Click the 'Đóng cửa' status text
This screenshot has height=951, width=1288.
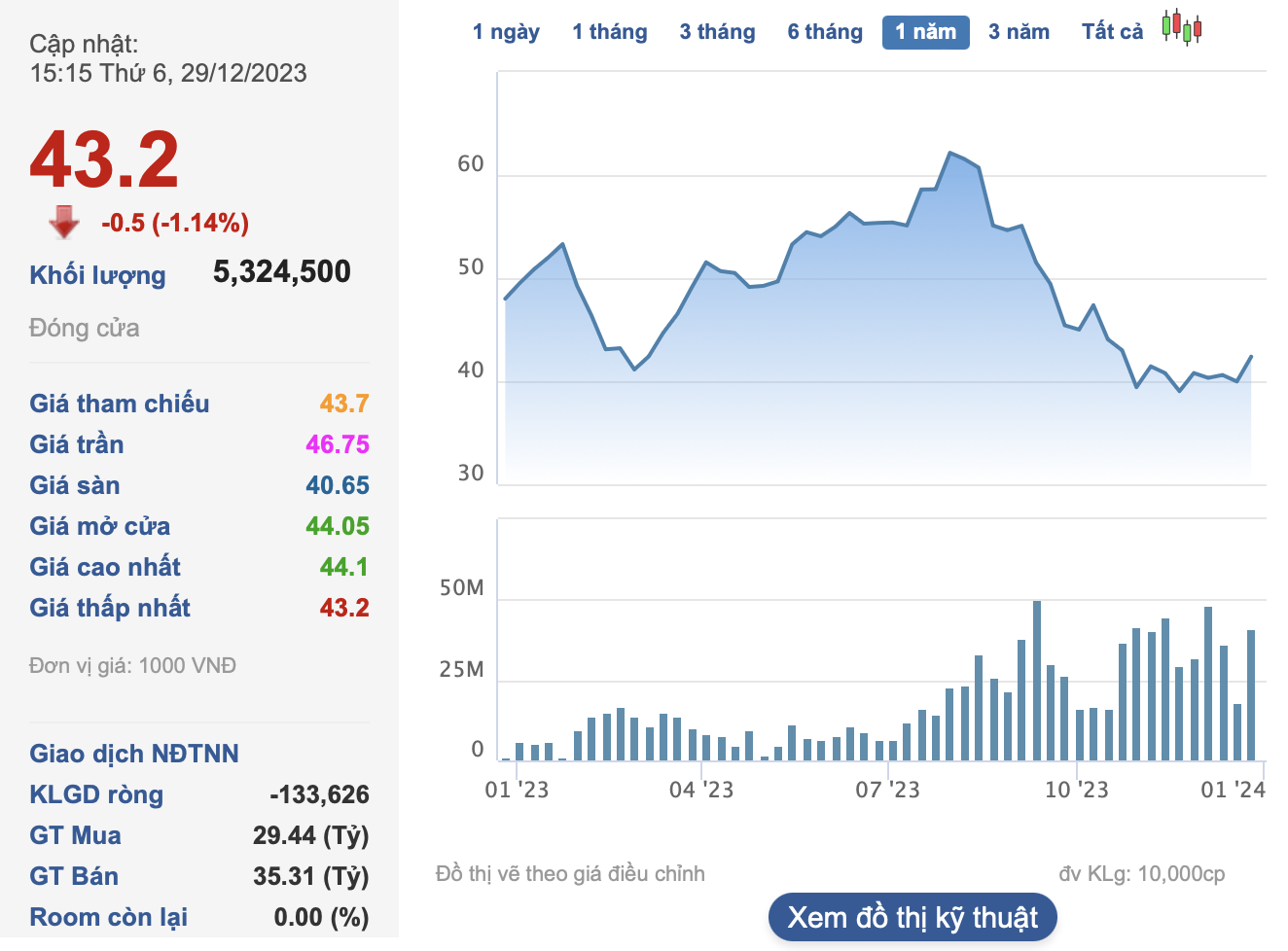pyautogui.click(x=85, y=328)
